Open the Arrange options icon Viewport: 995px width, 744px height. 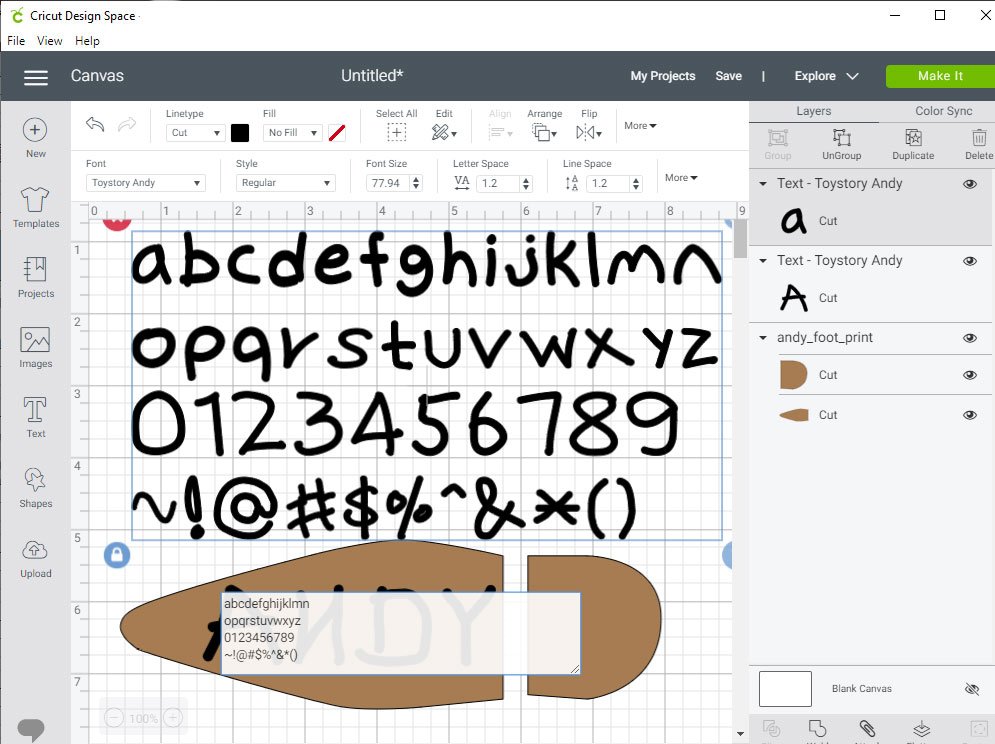(x=544, y=132)
